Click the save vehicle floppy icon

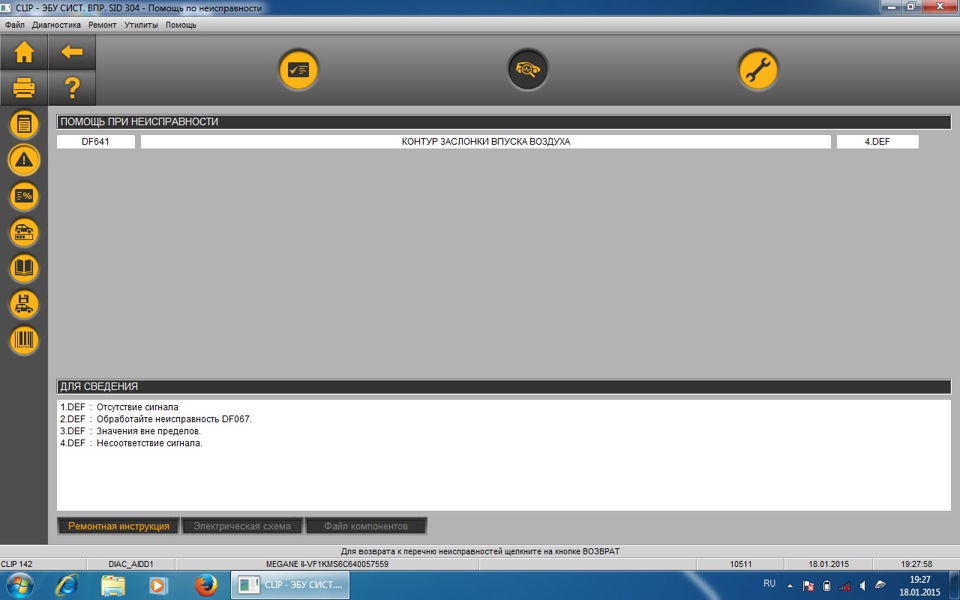24,304
